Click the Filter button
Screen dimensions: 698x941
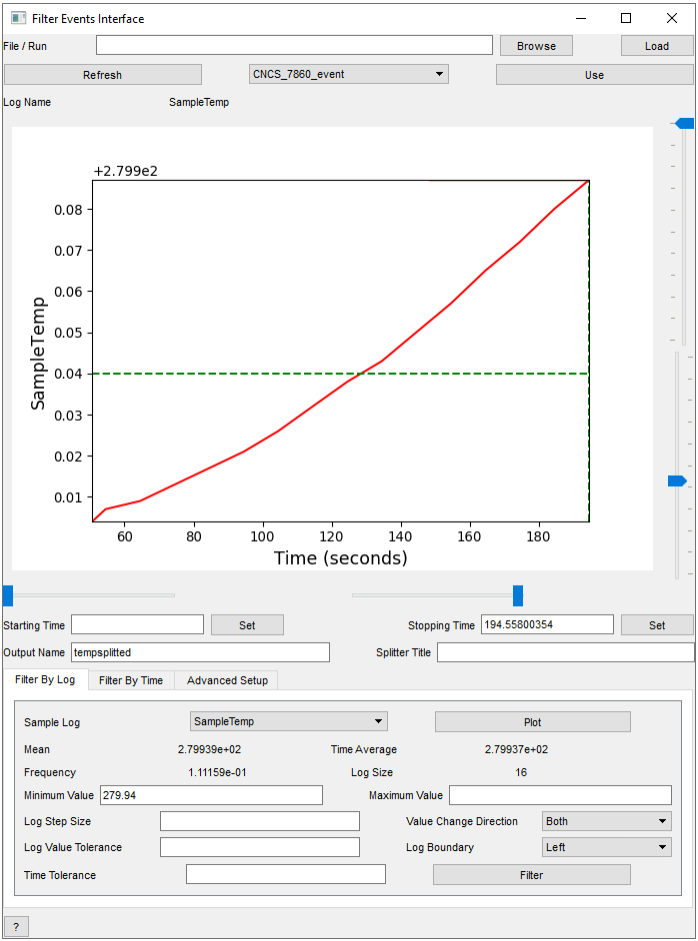click(531, 875)
